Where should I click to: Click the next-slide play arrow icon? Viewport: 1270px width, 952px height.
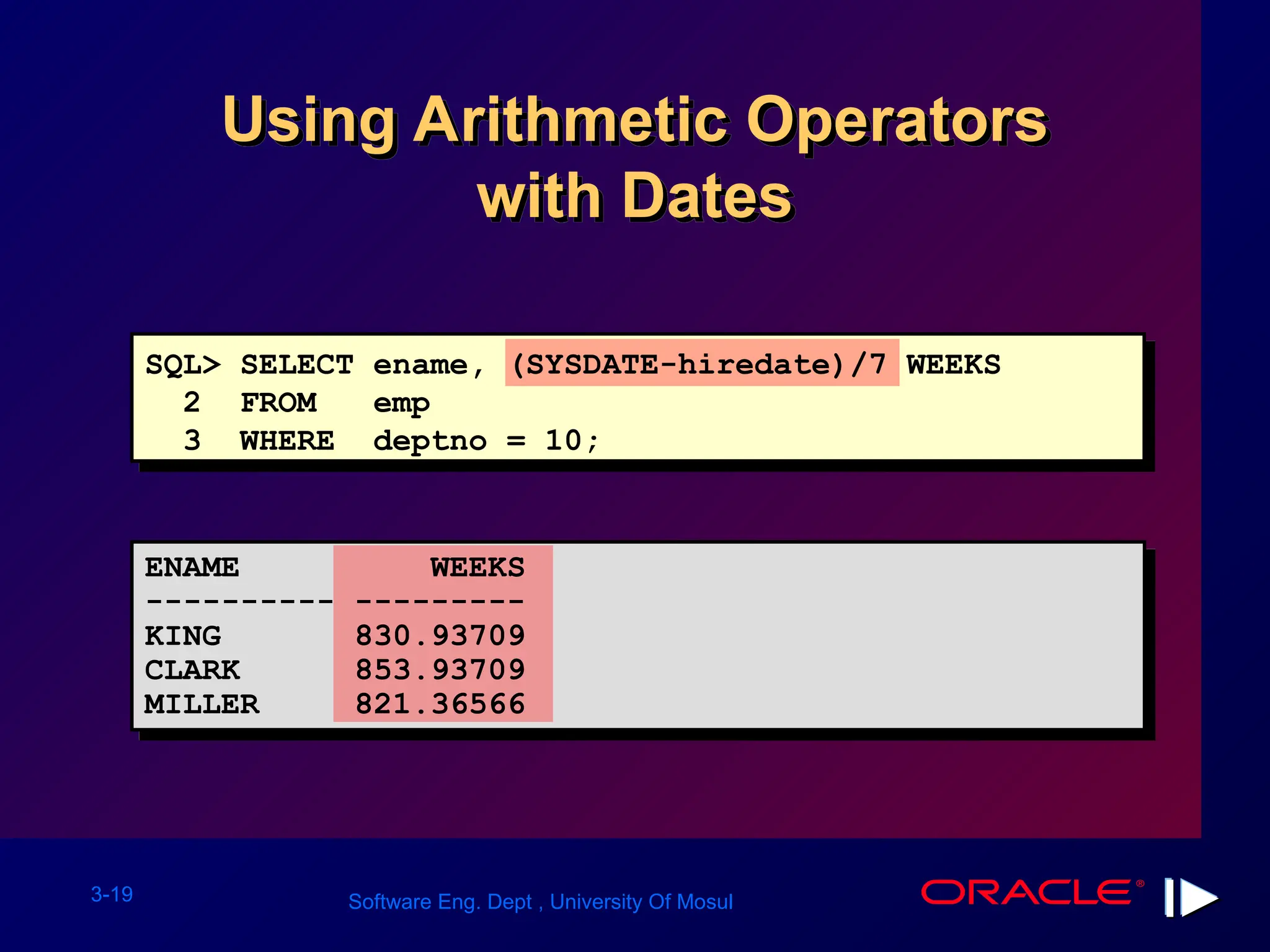tap(1191, 897)
